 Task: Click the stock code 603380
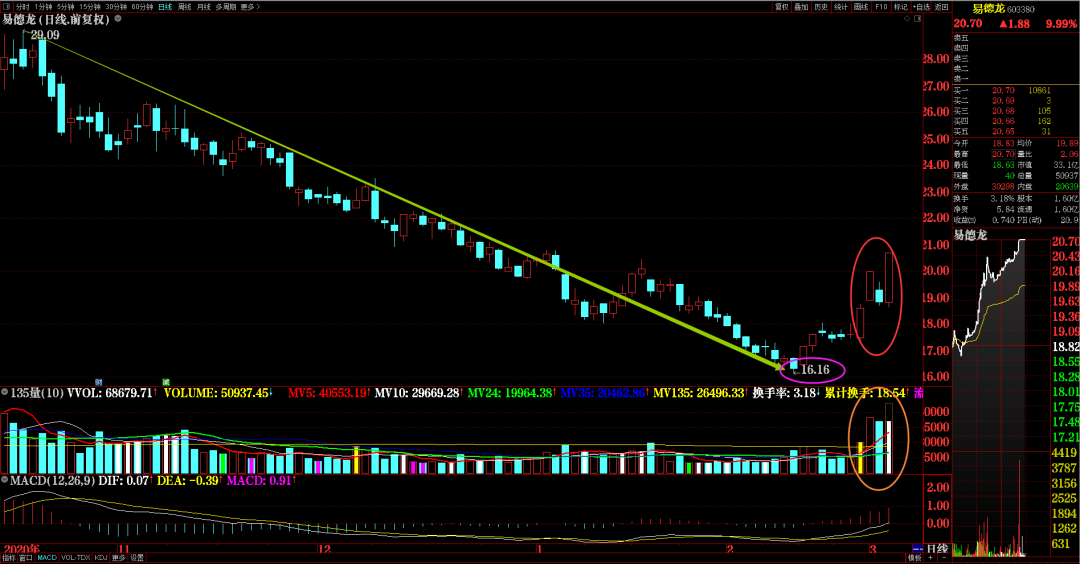click(x=1021, y=10)
